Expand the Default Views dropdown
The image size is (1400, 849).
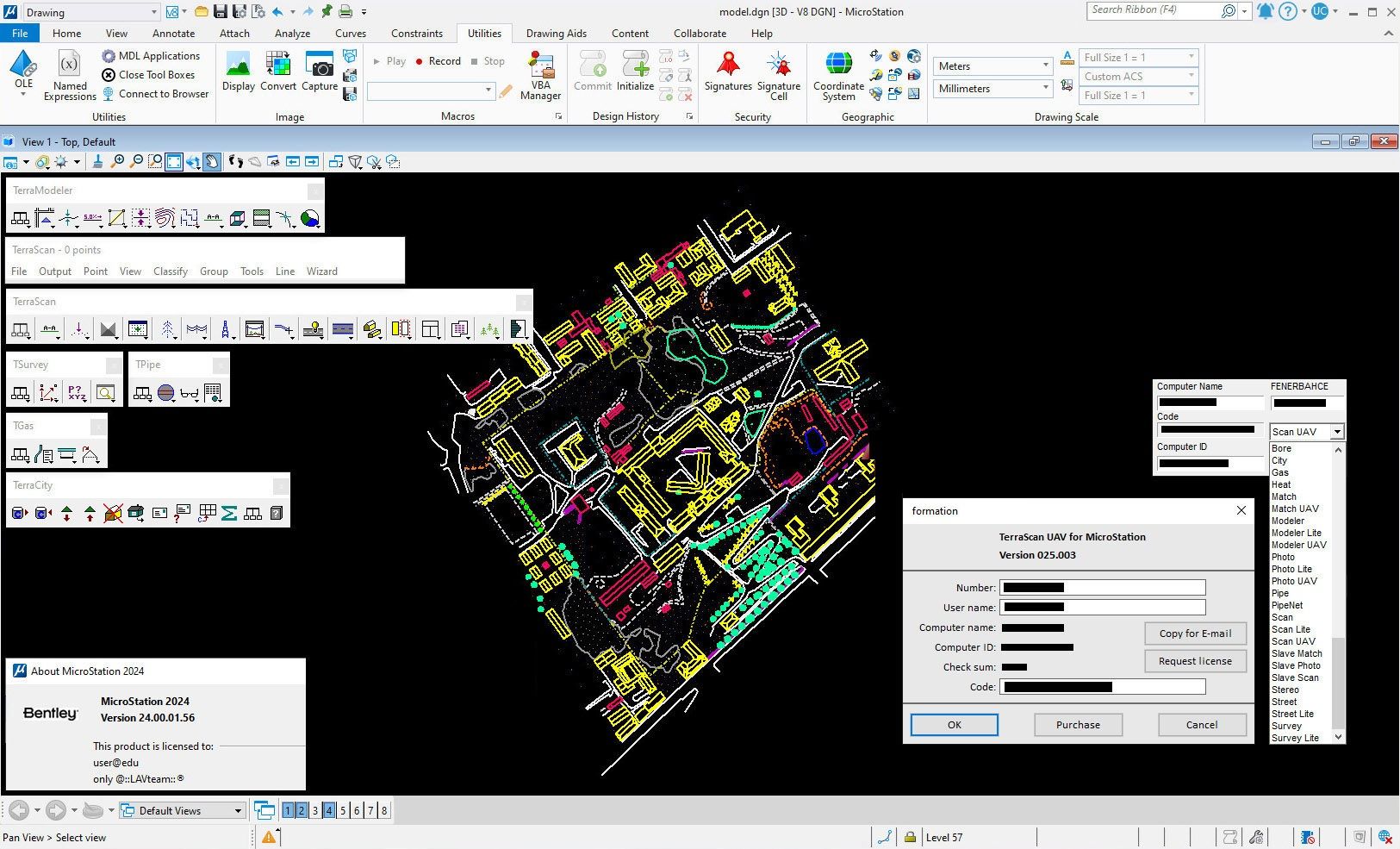(239, 810)
